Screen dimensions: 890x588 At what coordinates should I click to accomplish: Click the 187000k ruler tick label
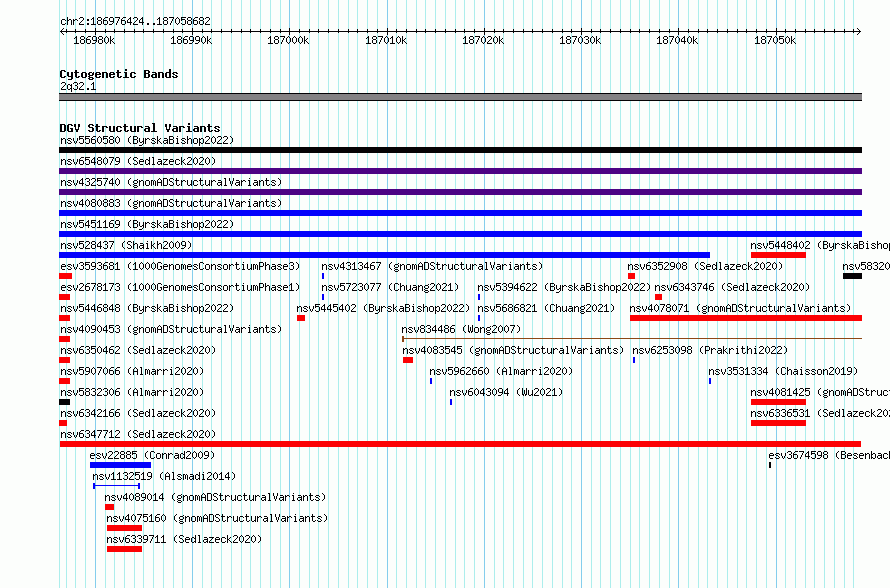[x=288, y=41]
